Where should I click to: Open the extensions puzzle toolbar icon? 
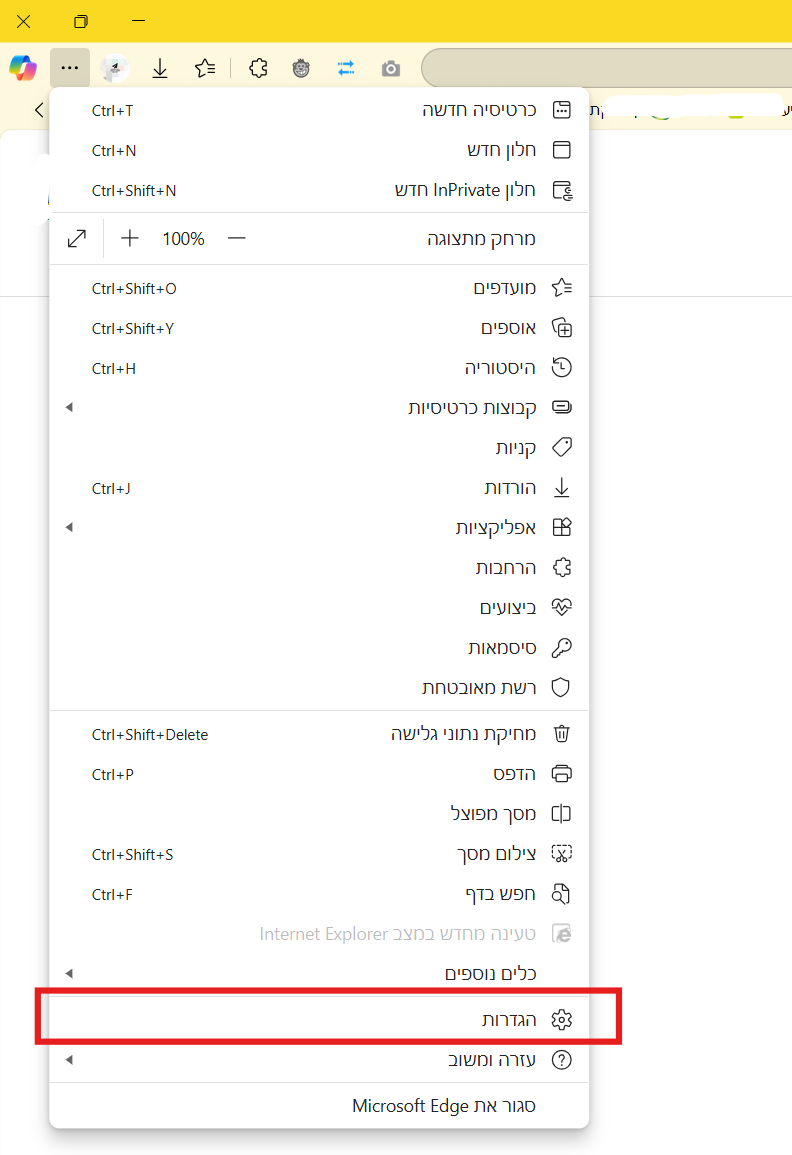(x=258, y=68)
